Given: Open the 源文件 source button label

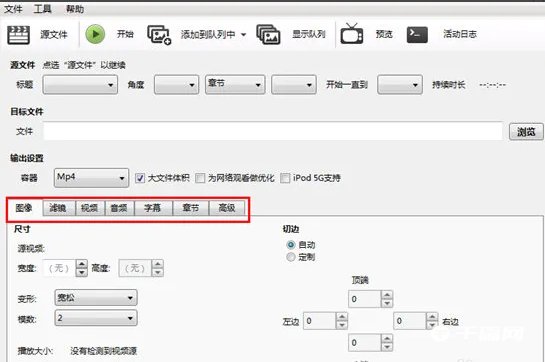Looking at the screenshot, I should (54, 34).
